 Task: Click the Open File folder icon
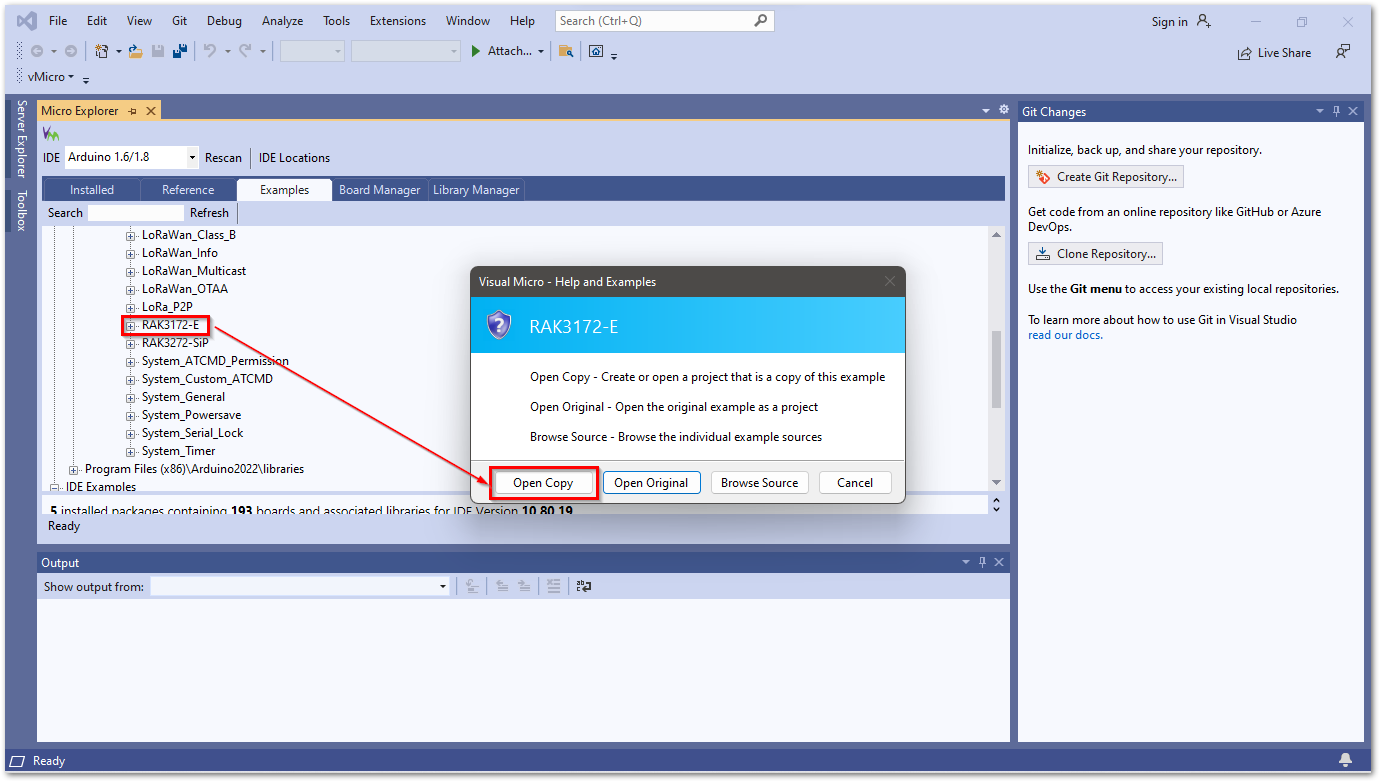click(x=136, y=51)
